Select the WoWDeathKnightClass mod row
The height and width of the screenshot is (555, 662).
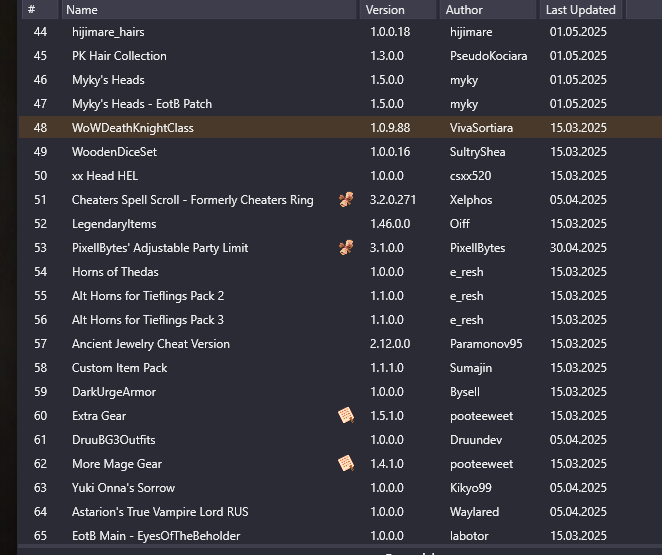(340, 127)
